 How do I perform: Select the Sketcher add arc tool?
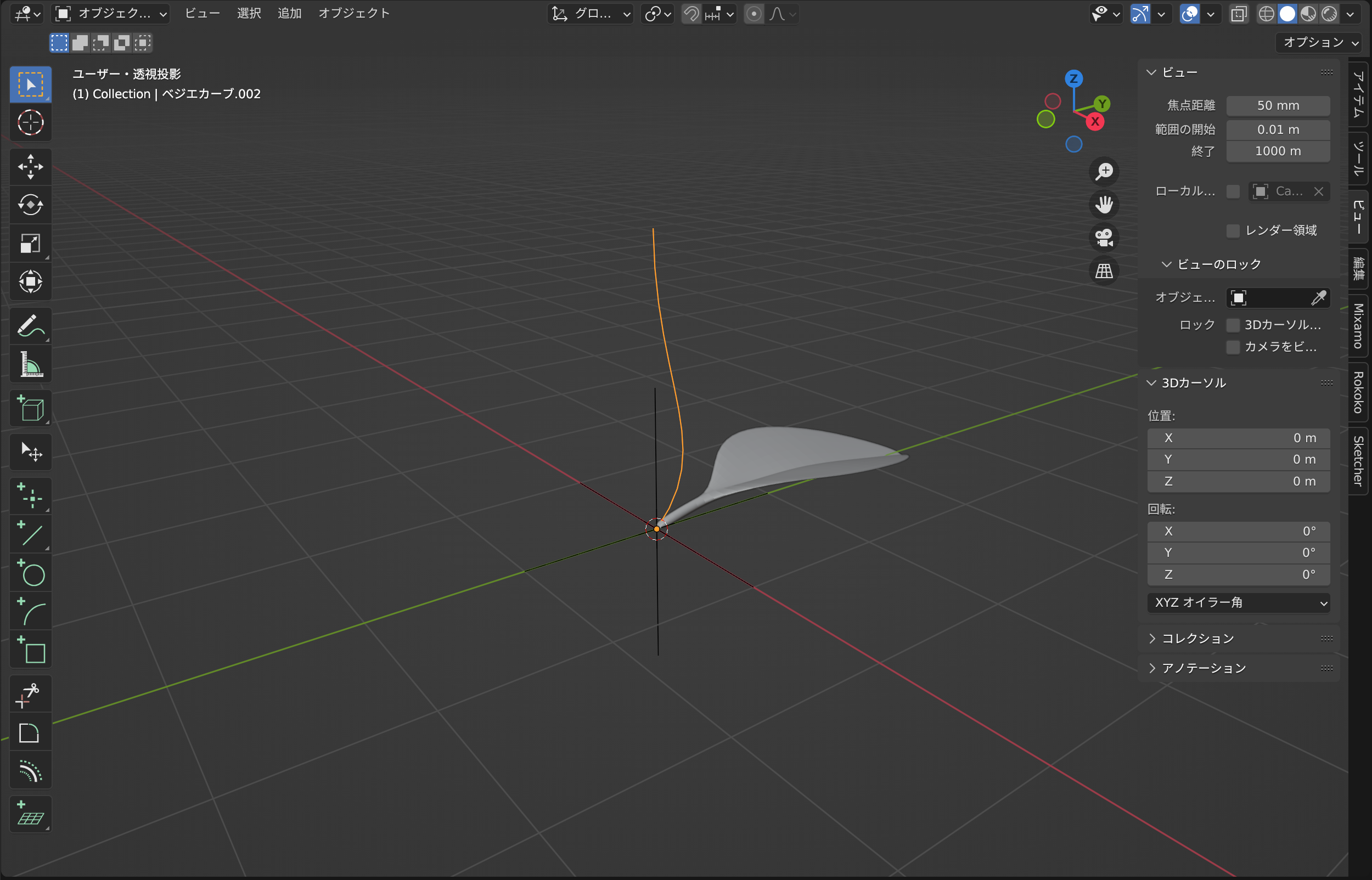(x=30, y=611)
